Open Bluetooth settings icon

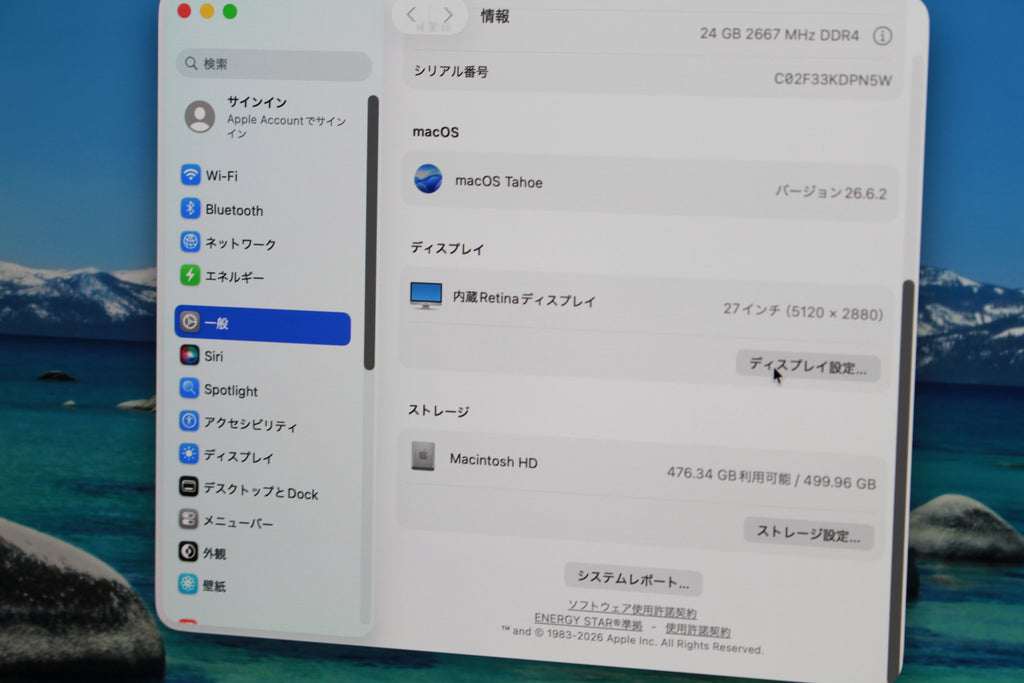point(190,208)
